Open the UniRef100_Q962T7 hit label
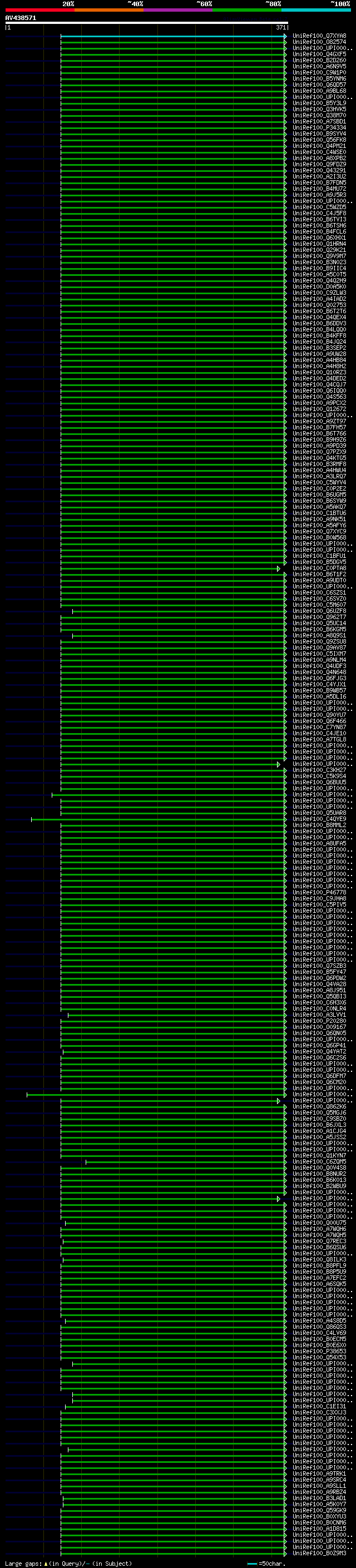 tap(319, 617)
